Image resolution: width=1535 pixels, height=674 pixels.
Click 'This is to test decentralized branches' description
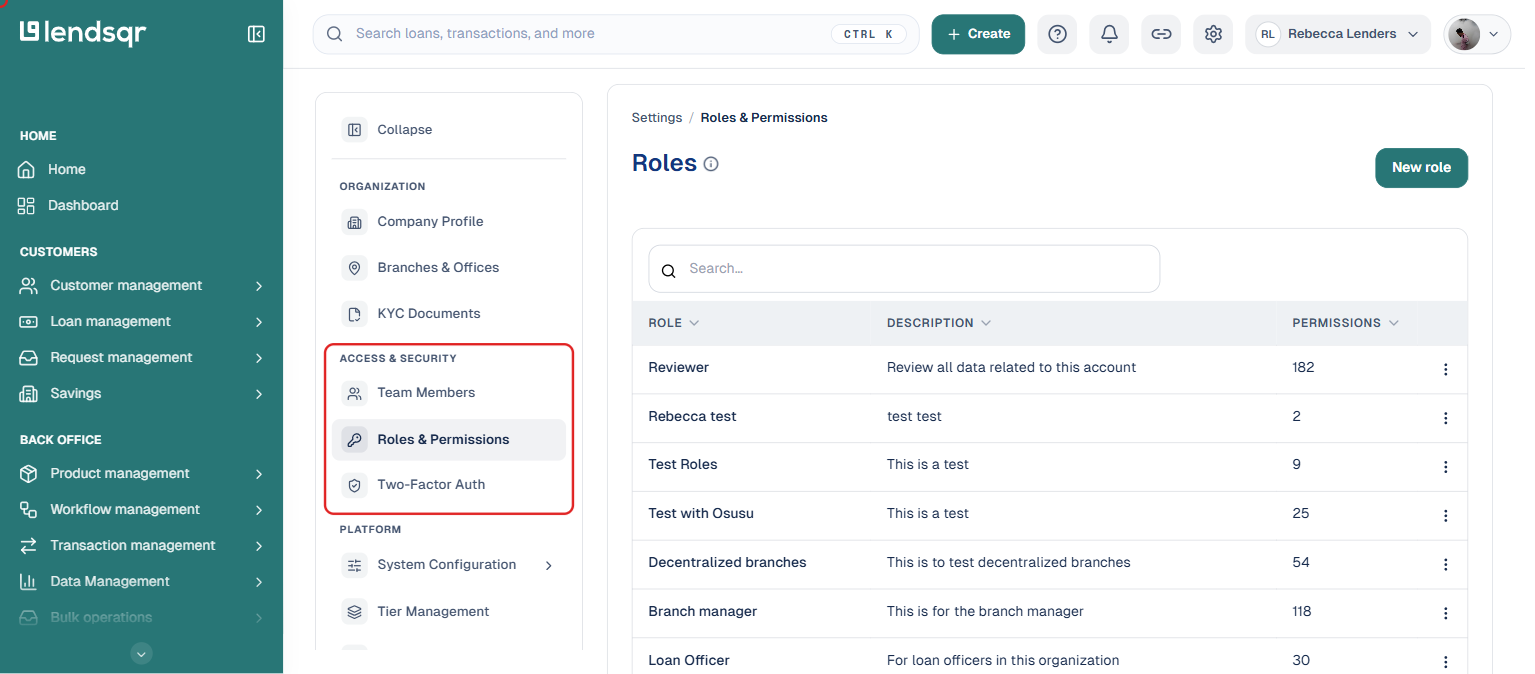pos(1009,563)
